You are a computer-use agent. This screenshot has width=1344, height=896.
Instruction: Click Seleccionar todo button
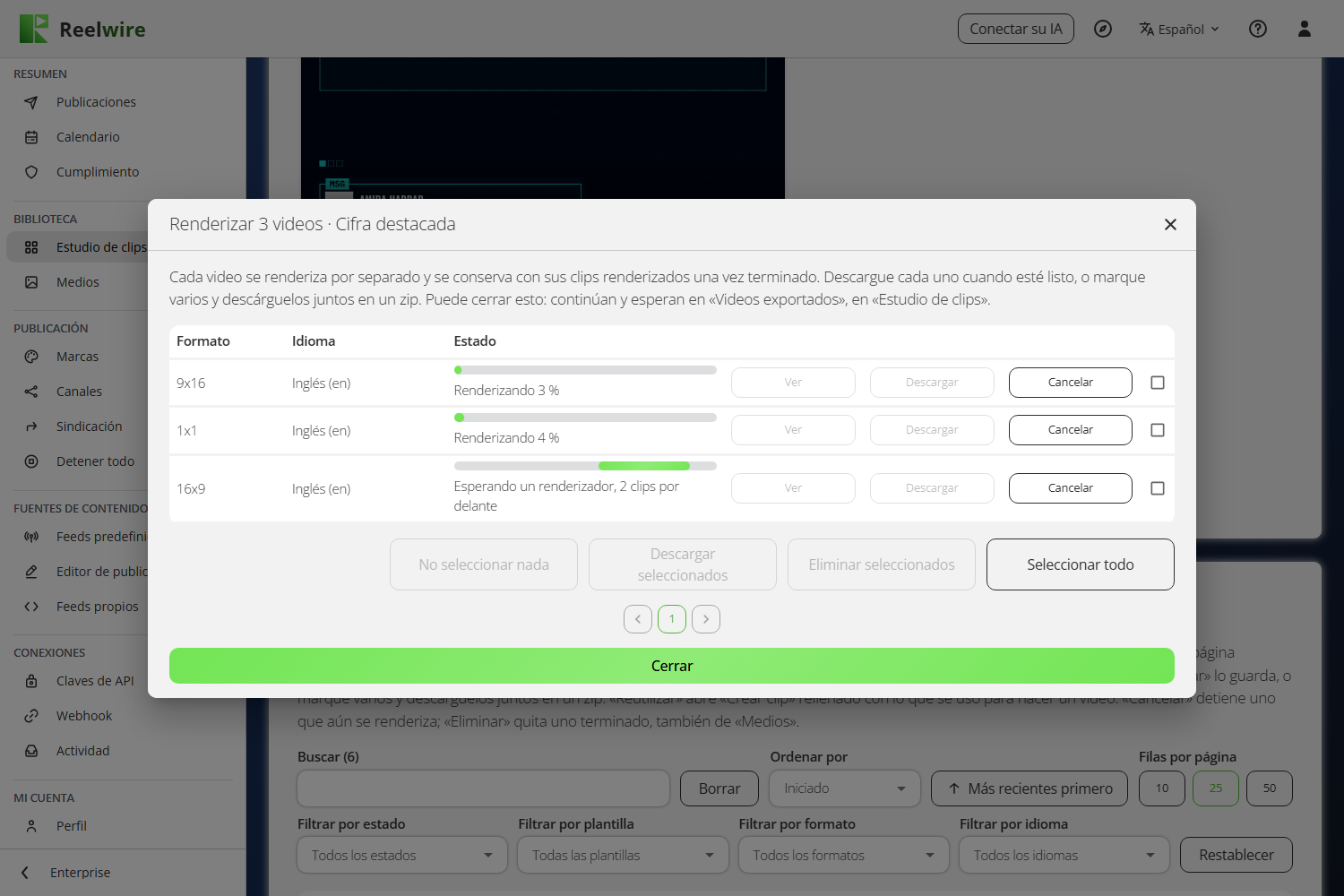[1081, 564]
